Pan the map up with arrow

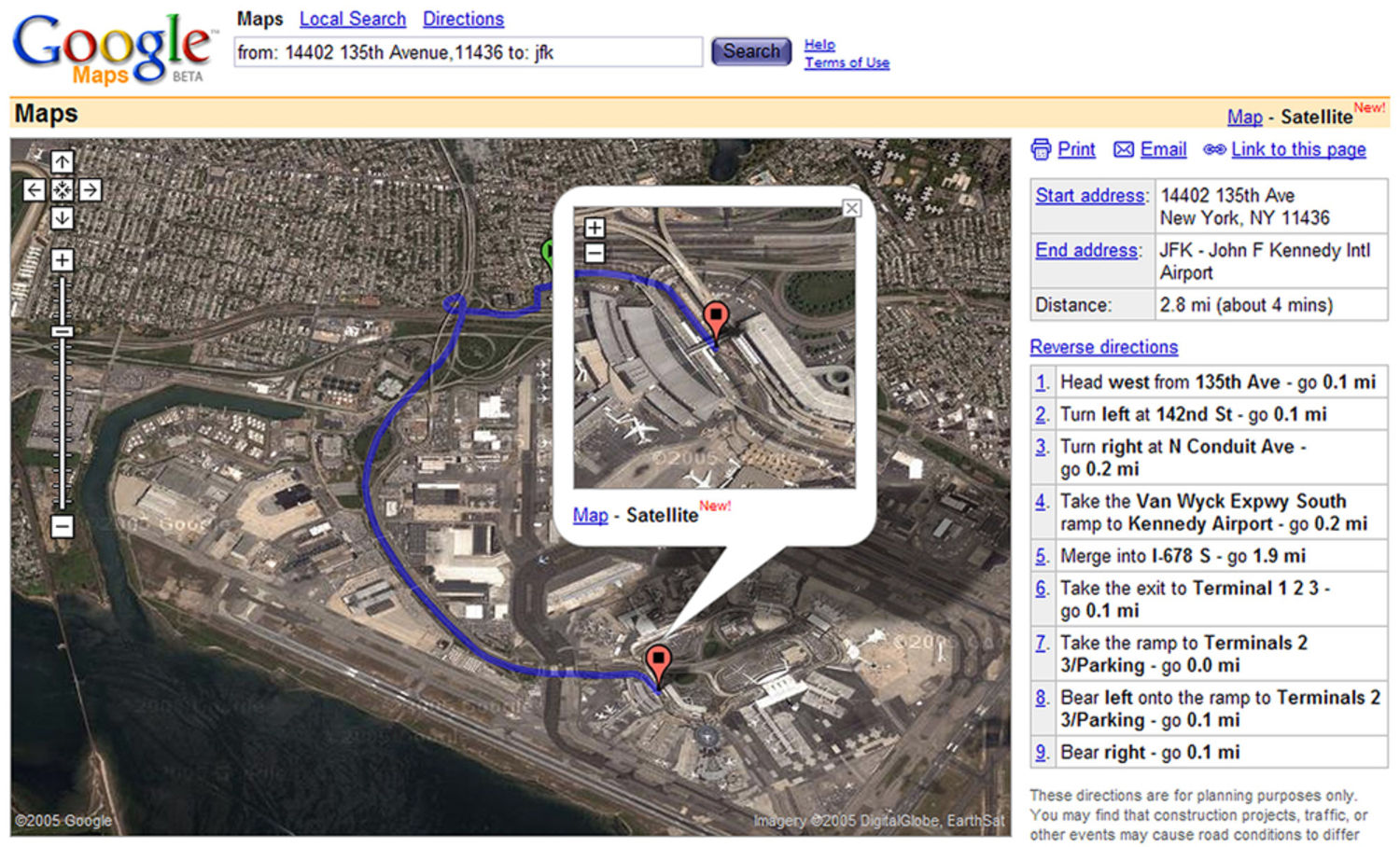click(x=62, y=162)
